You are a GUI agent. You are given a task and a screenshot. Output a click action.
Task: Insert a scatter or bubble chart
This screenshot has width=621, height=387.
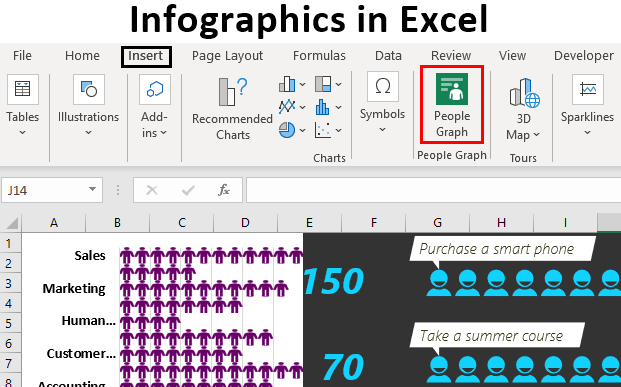point(323,130)
